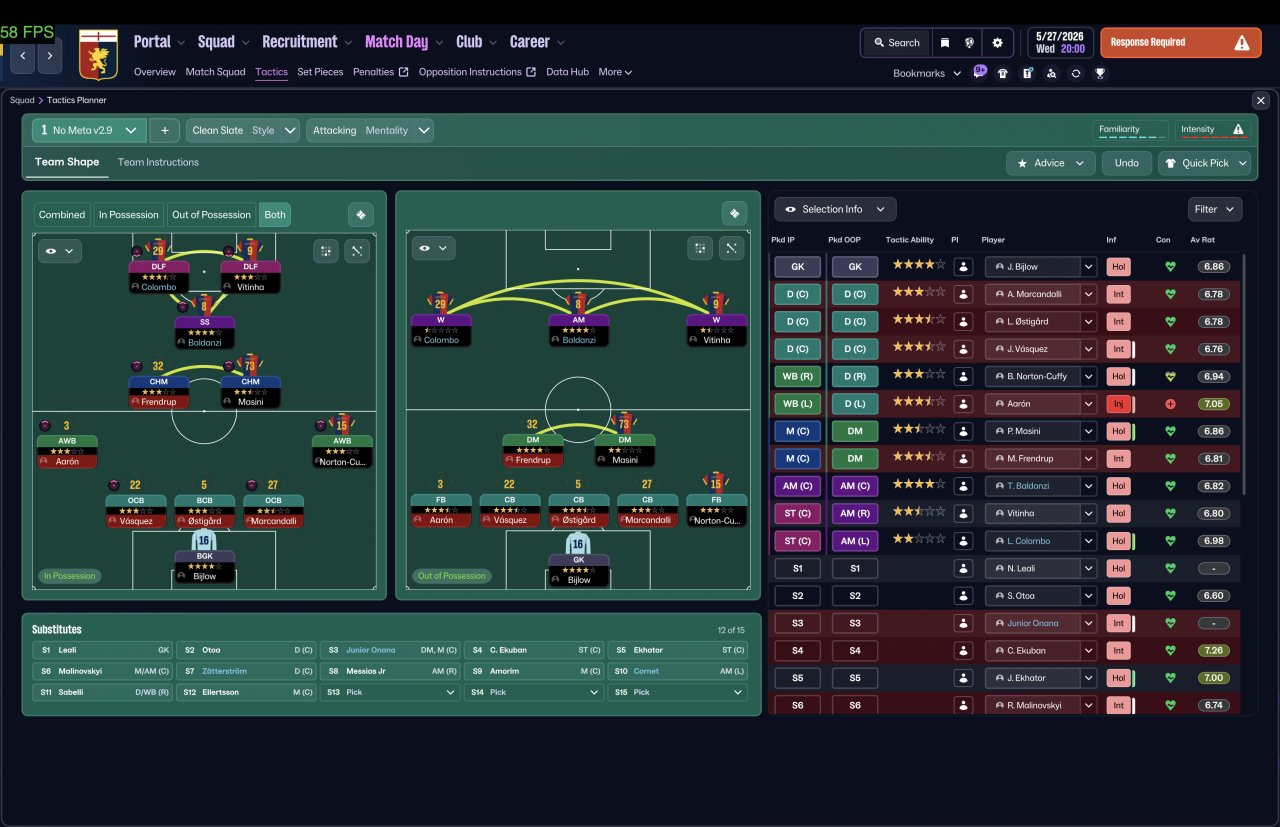
Task: Open the Match Day menu
Action: (x=402, y=42)
